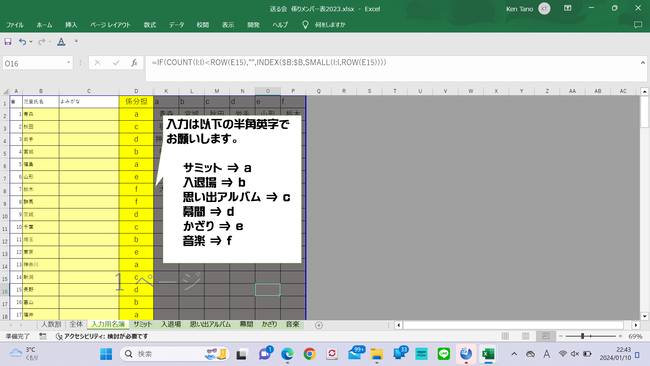Customize the Quick Access Toolbar dropdown

coord(76,41)
